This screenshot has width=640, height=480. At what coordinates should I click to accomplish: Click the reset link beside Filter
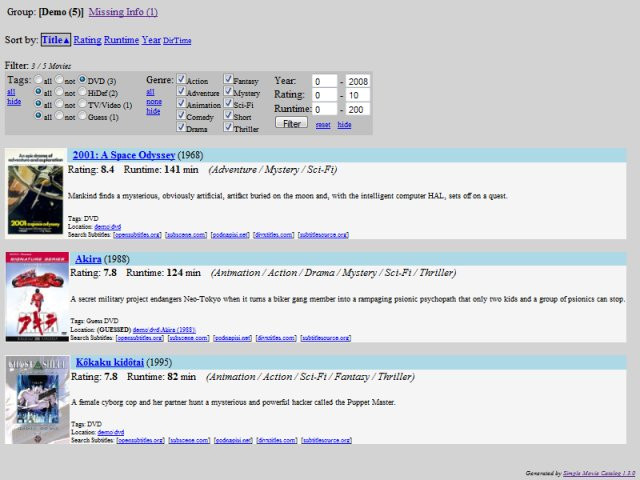click(x=323, y=125)
